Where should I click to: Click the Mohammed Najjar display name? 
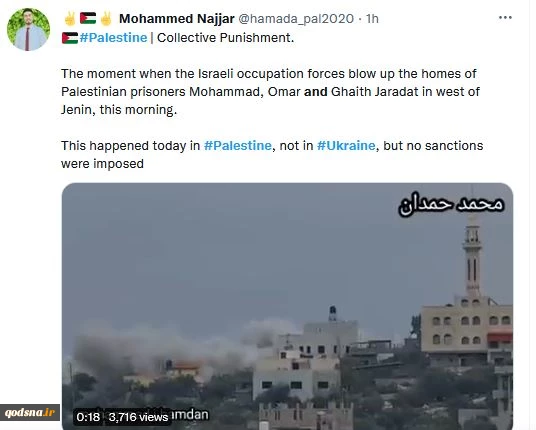[x=177, y=18]
